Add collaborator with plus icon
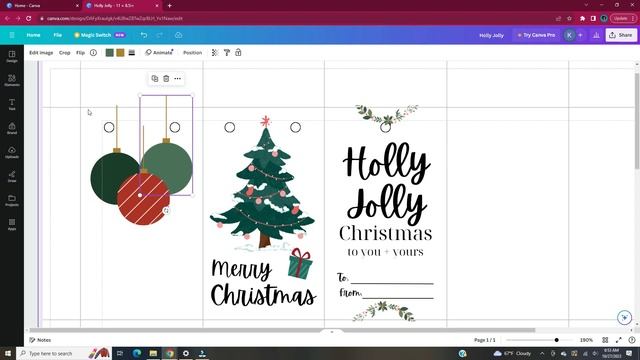 (x=580, y=35)
